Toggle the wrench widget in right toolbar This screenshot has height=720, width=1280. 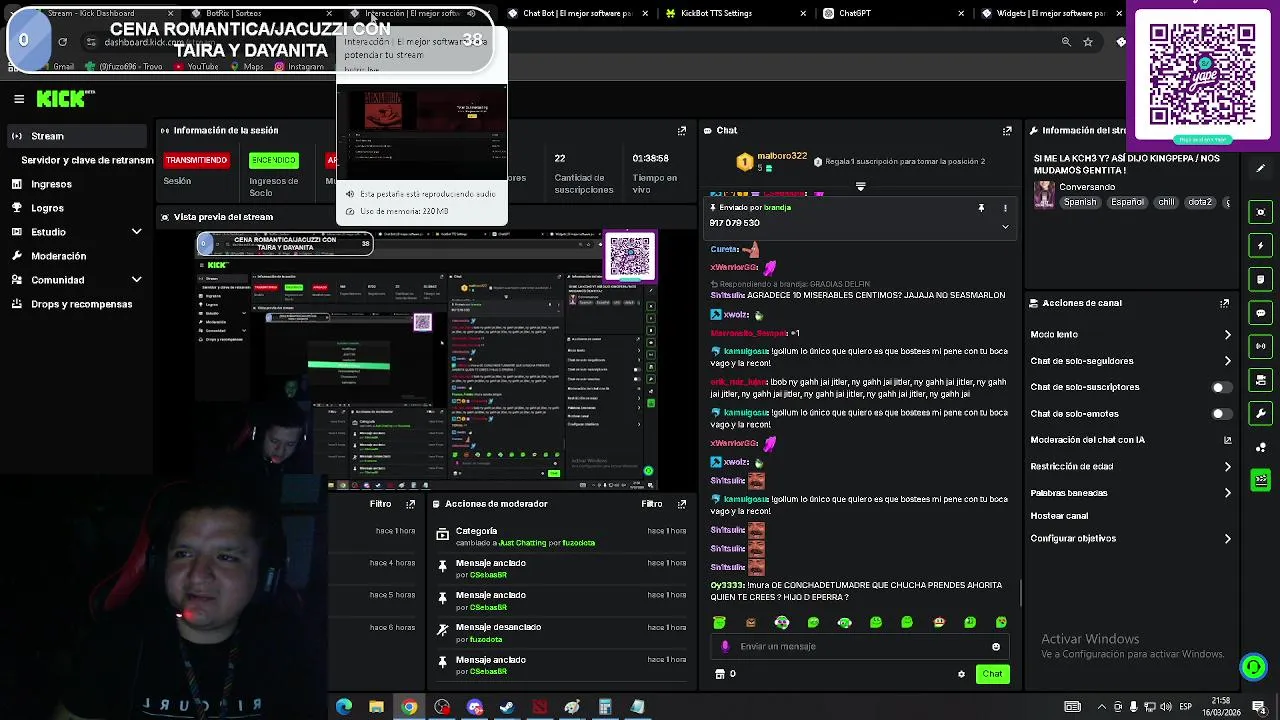[1261, 414]
